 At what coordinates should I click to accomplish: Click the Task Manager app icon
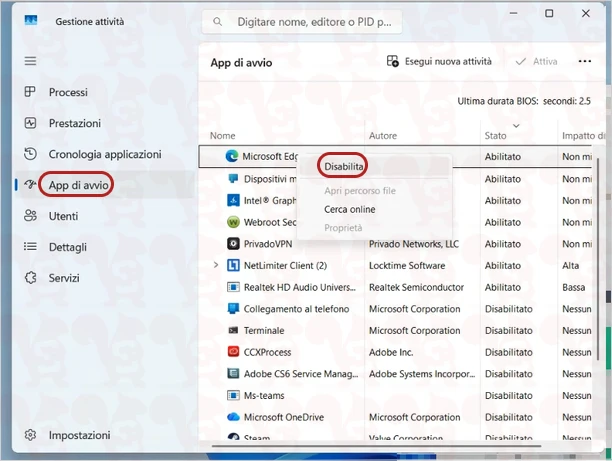point(31,20)
